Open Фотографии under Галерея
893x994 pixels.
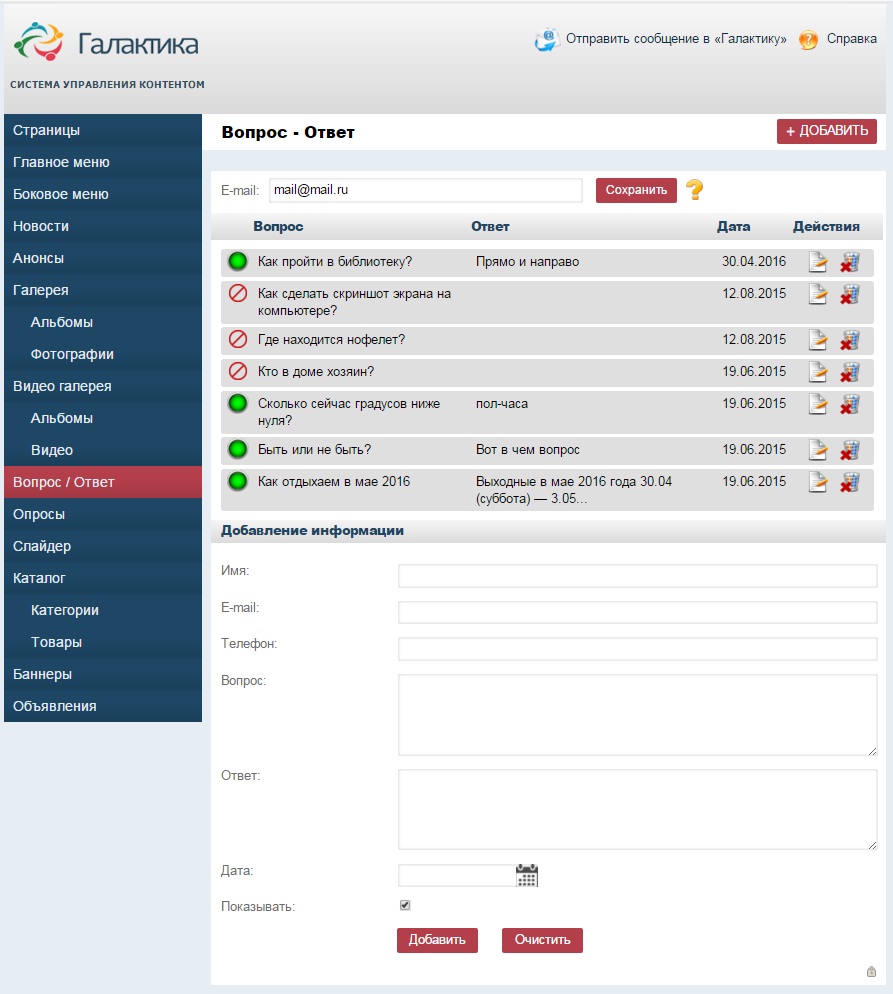pos(103,354)
